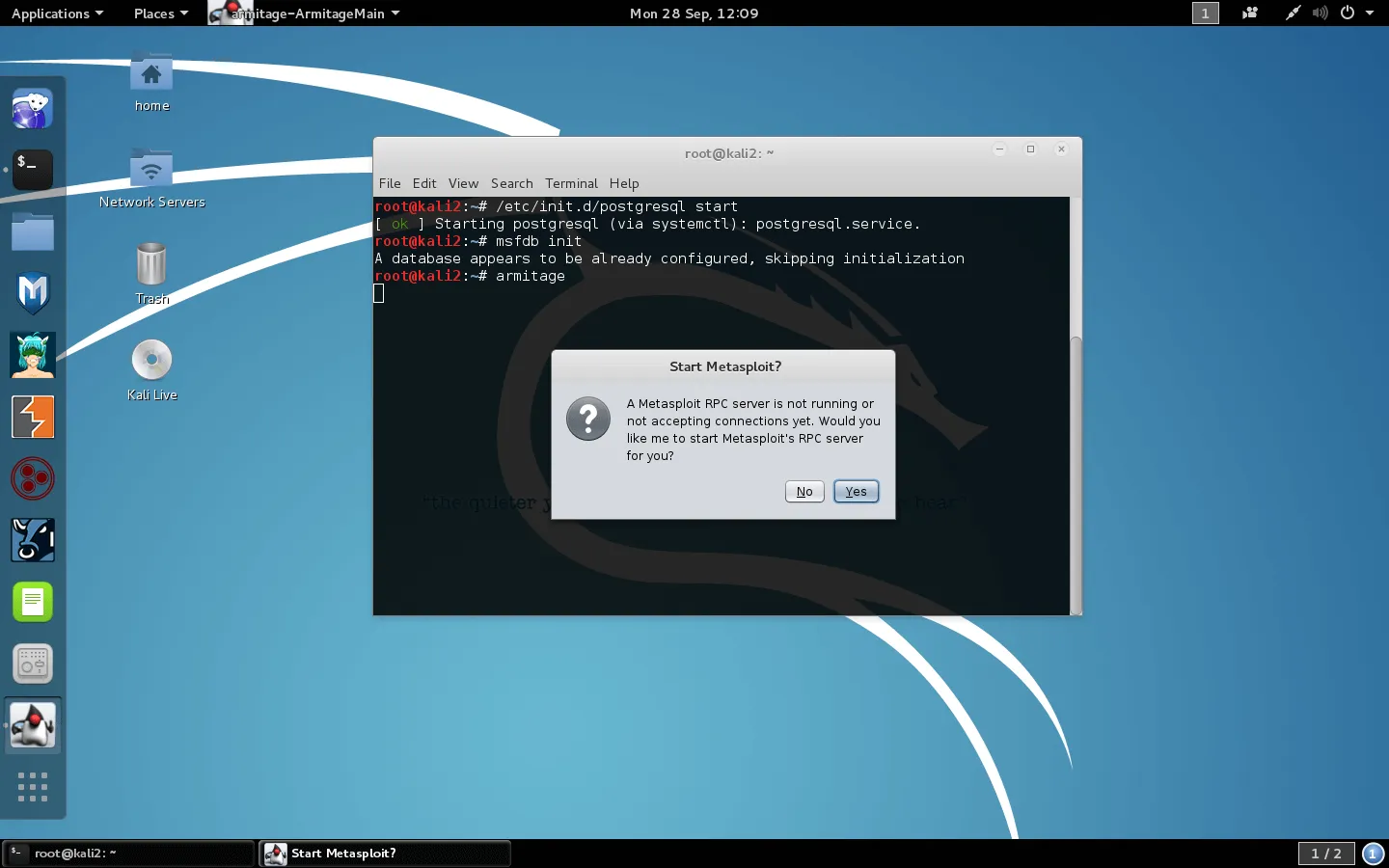Open the Terminal menu in menubar
The width and height of the screenshot is (1389, 868).
pyautogui.click(x=571, y=183)
